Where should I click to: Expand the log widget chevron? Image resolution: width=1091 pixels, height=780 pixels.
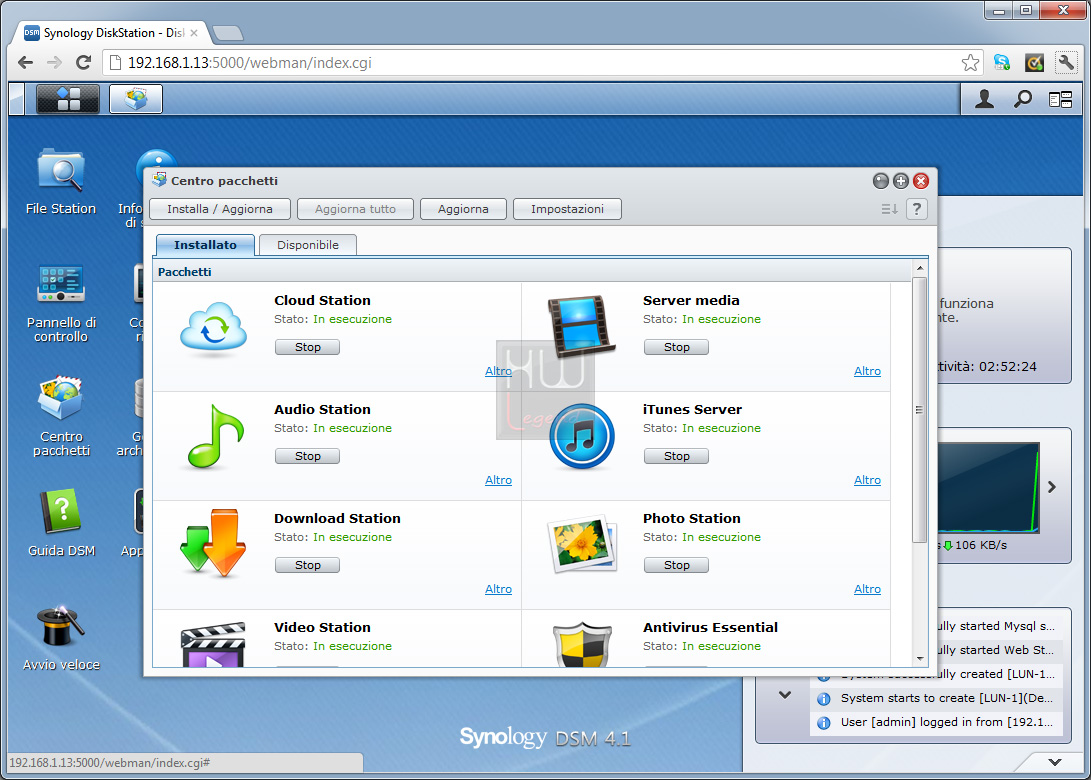(x=785, y=694)
